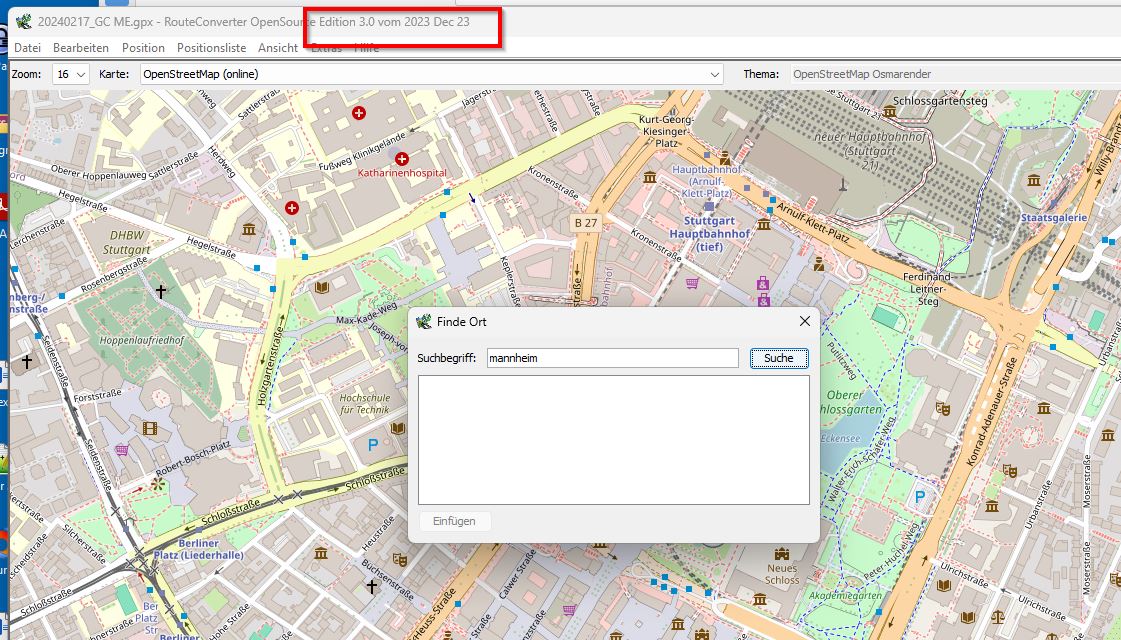1121x640 pixels.
Task: Click the parking P icon near Hochschule für Technik
Action: (374, 445)
